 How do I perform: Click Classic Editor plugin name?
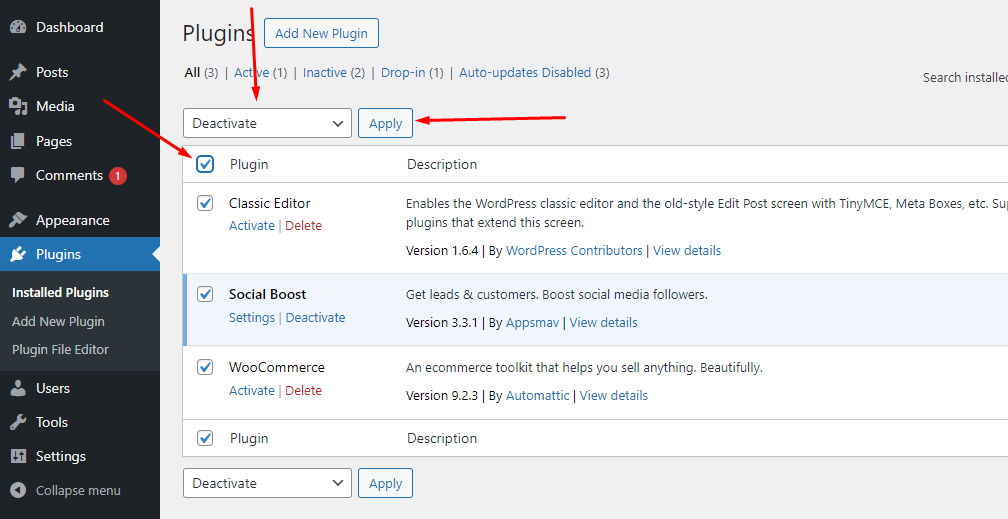pyautogui.click(x=270, y=203)
